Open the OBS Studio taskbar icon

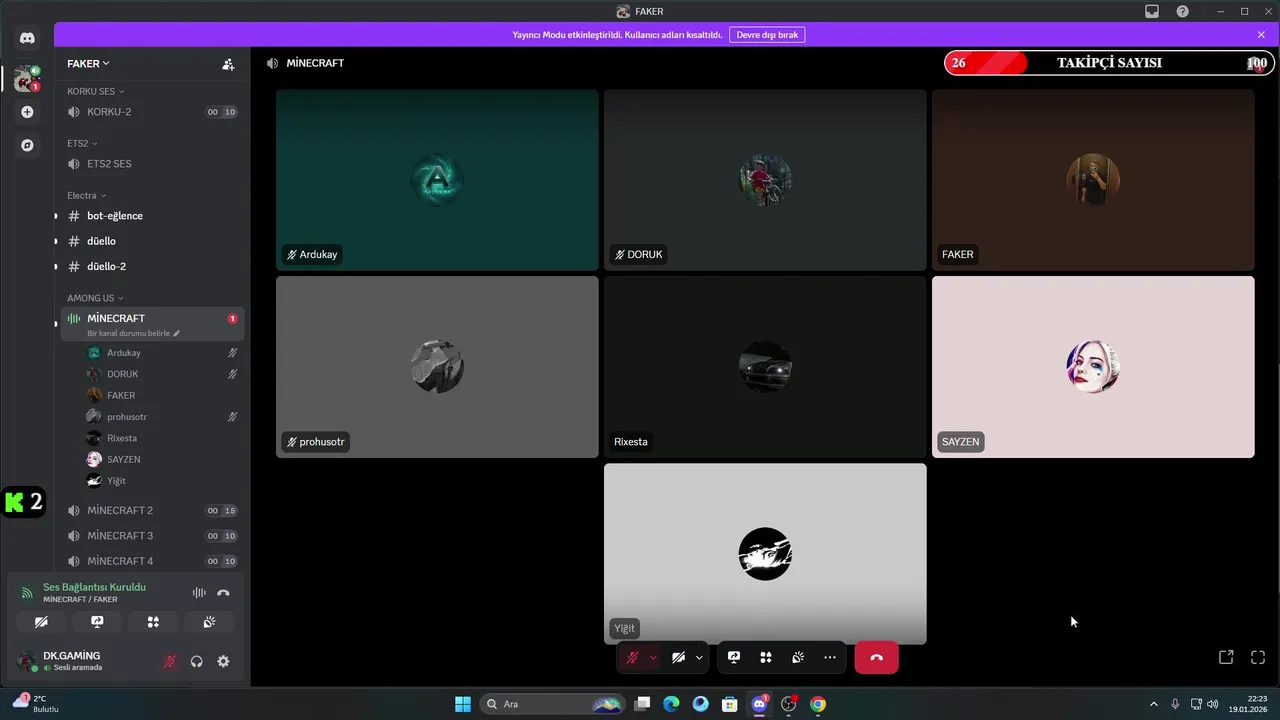789,704
